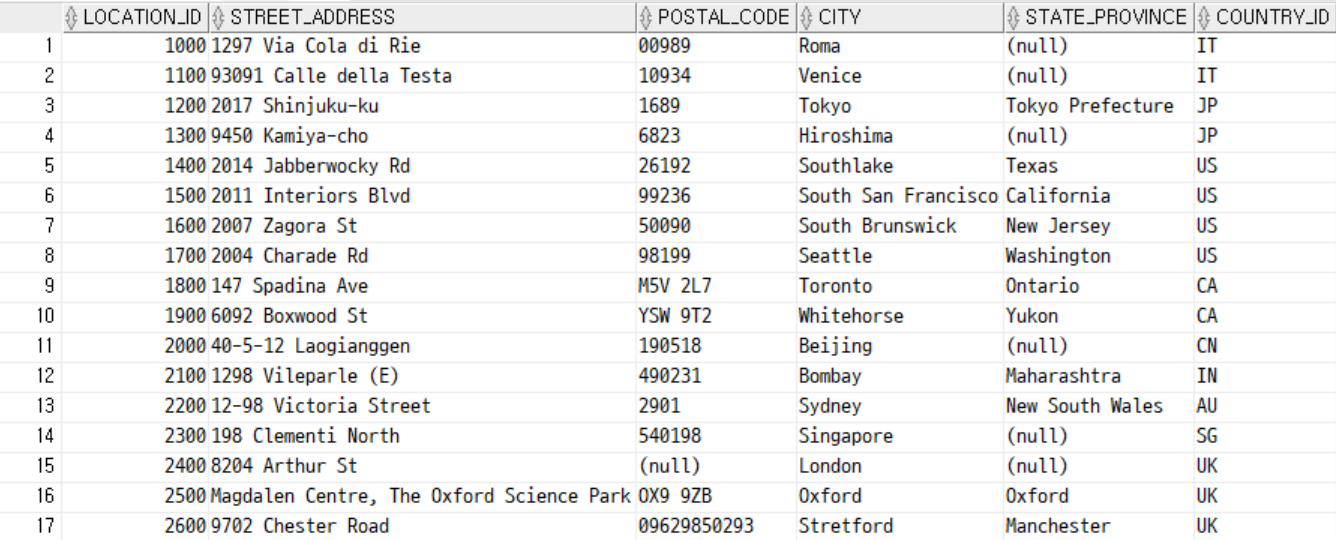Screen dimensions: 1336x540
Task: Select country cell 'SG' for Singapore
Action: coord(1265,436)
